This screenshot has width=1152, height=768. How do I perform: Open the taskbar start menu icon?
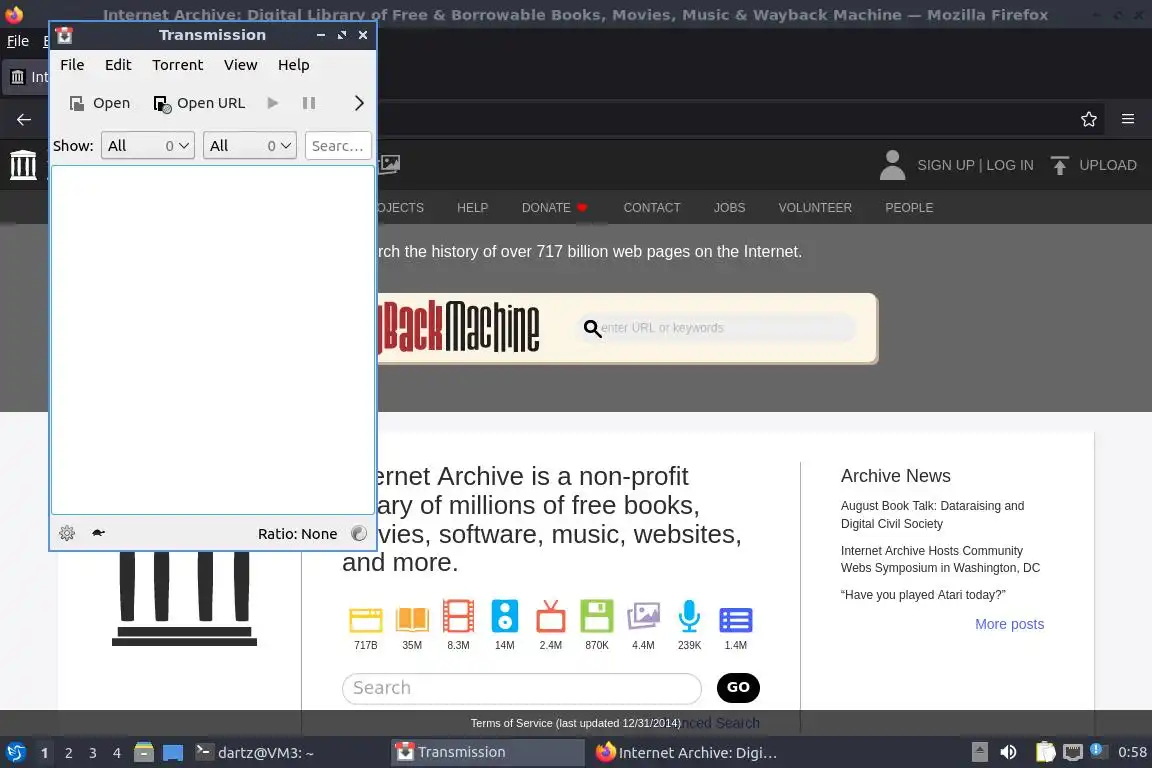click(15, 752)
